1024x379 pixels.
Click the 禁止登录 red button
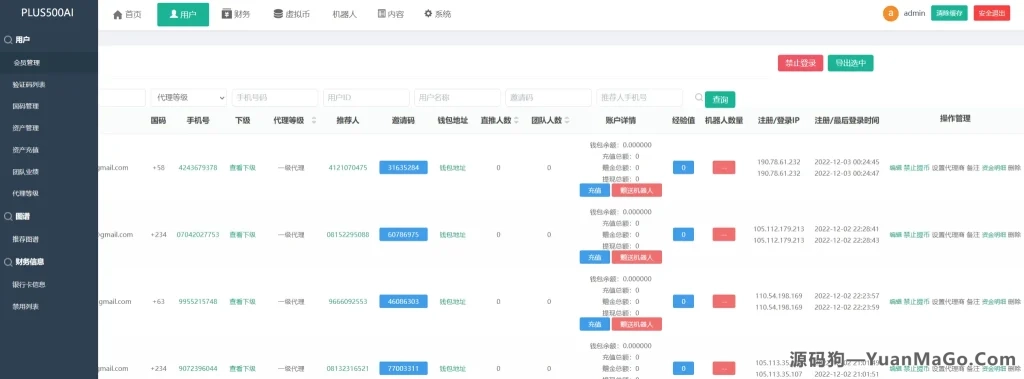point(800,63)
